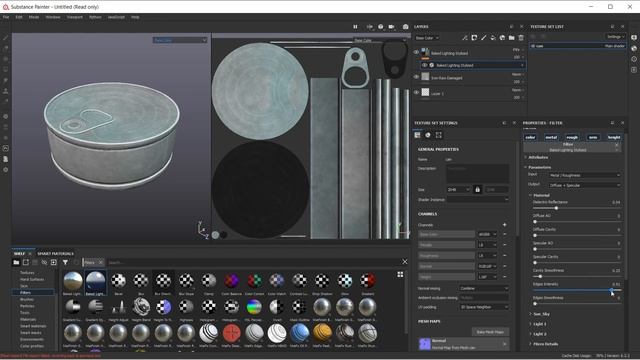
Task: Open the Window menu
Action: (x=53, y=17)
